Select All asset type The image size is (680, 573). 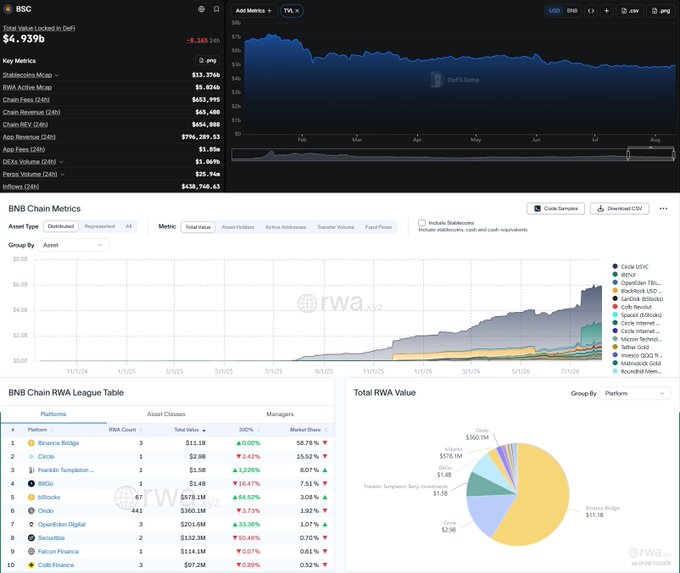pos(129,226)
